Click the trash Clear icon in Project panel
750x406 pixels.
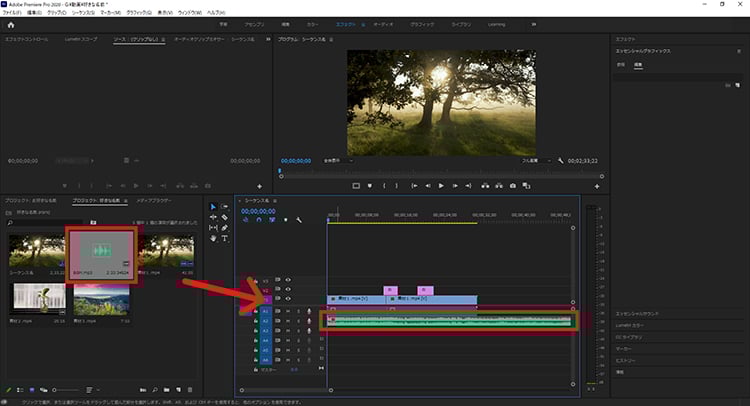tap(190, 390)
